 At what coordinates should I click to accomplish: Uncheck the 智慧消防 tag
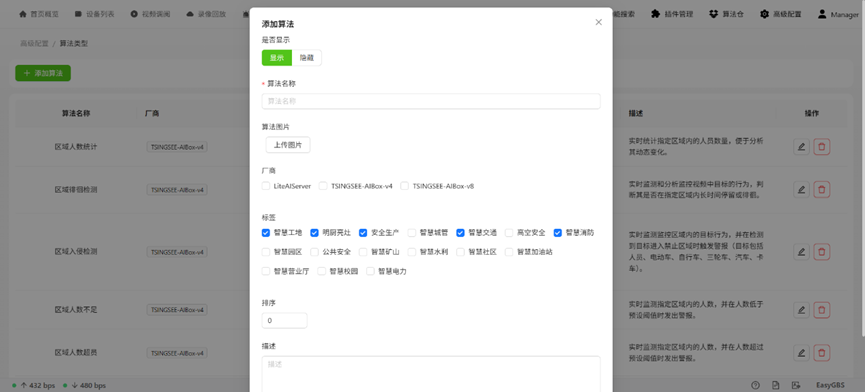tap(558, 233)
